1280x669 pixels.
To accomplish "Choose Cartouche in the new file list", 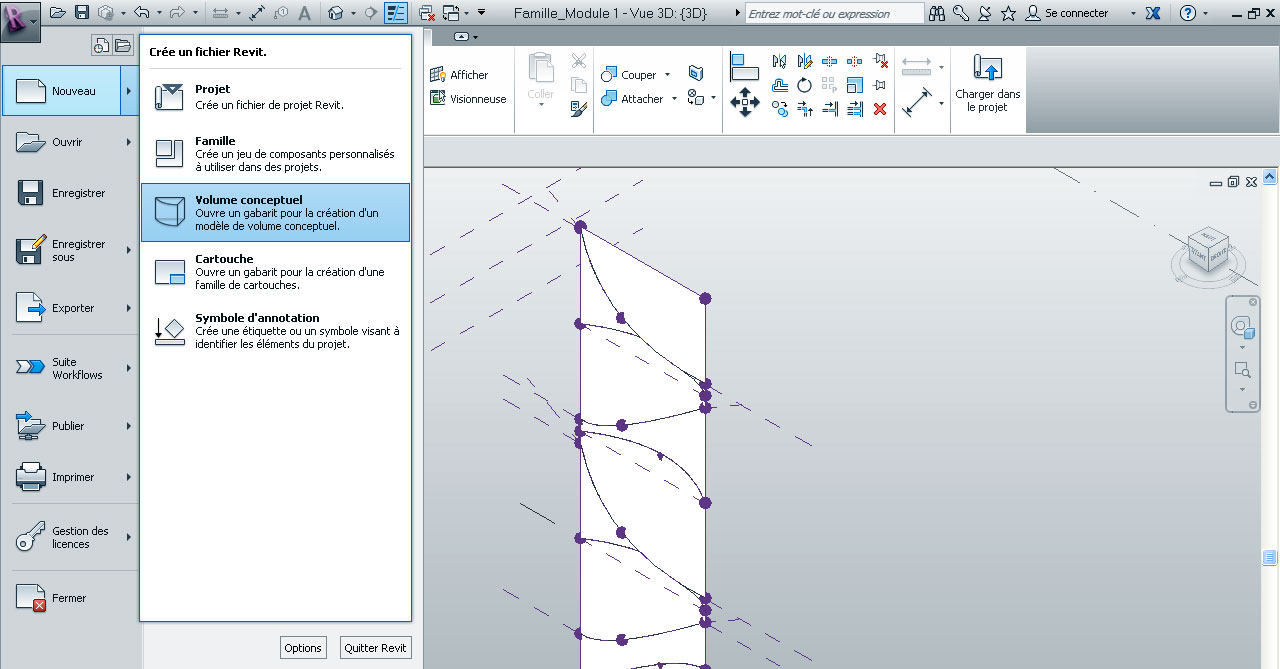I will [275, 271].
